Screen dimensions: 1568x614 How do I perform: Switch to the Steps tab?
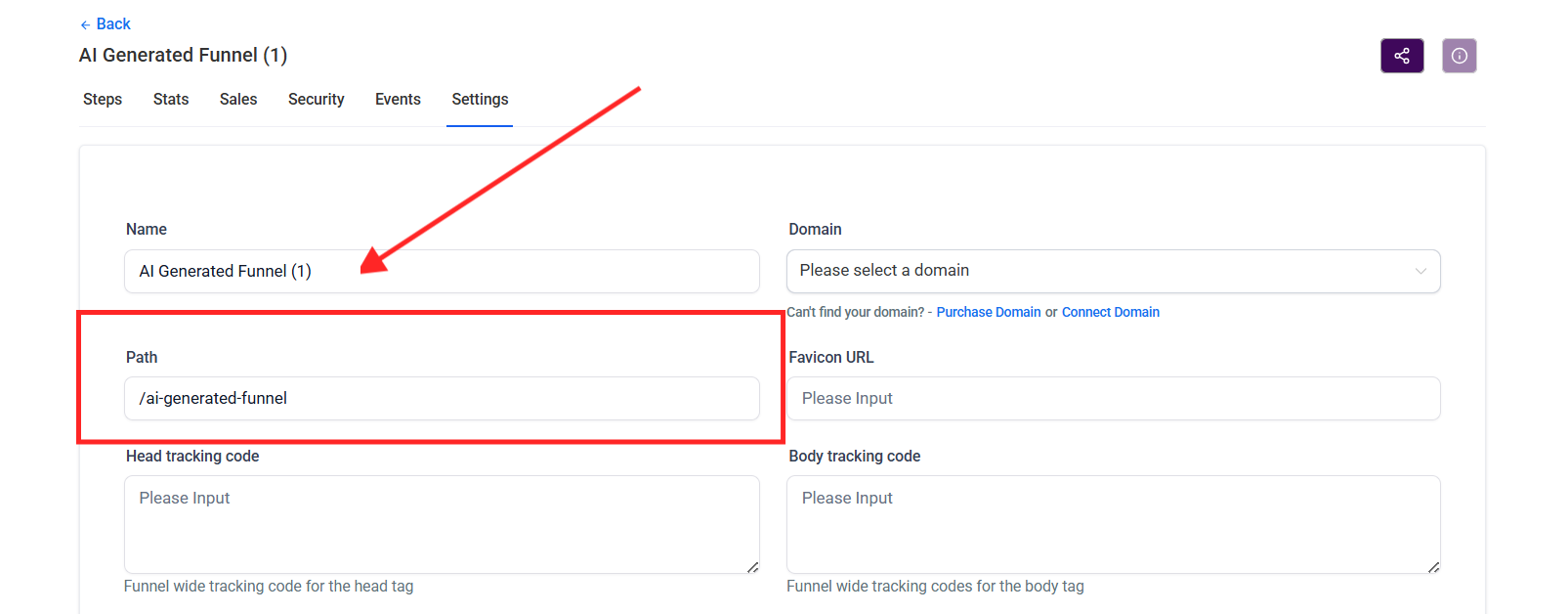103,100
